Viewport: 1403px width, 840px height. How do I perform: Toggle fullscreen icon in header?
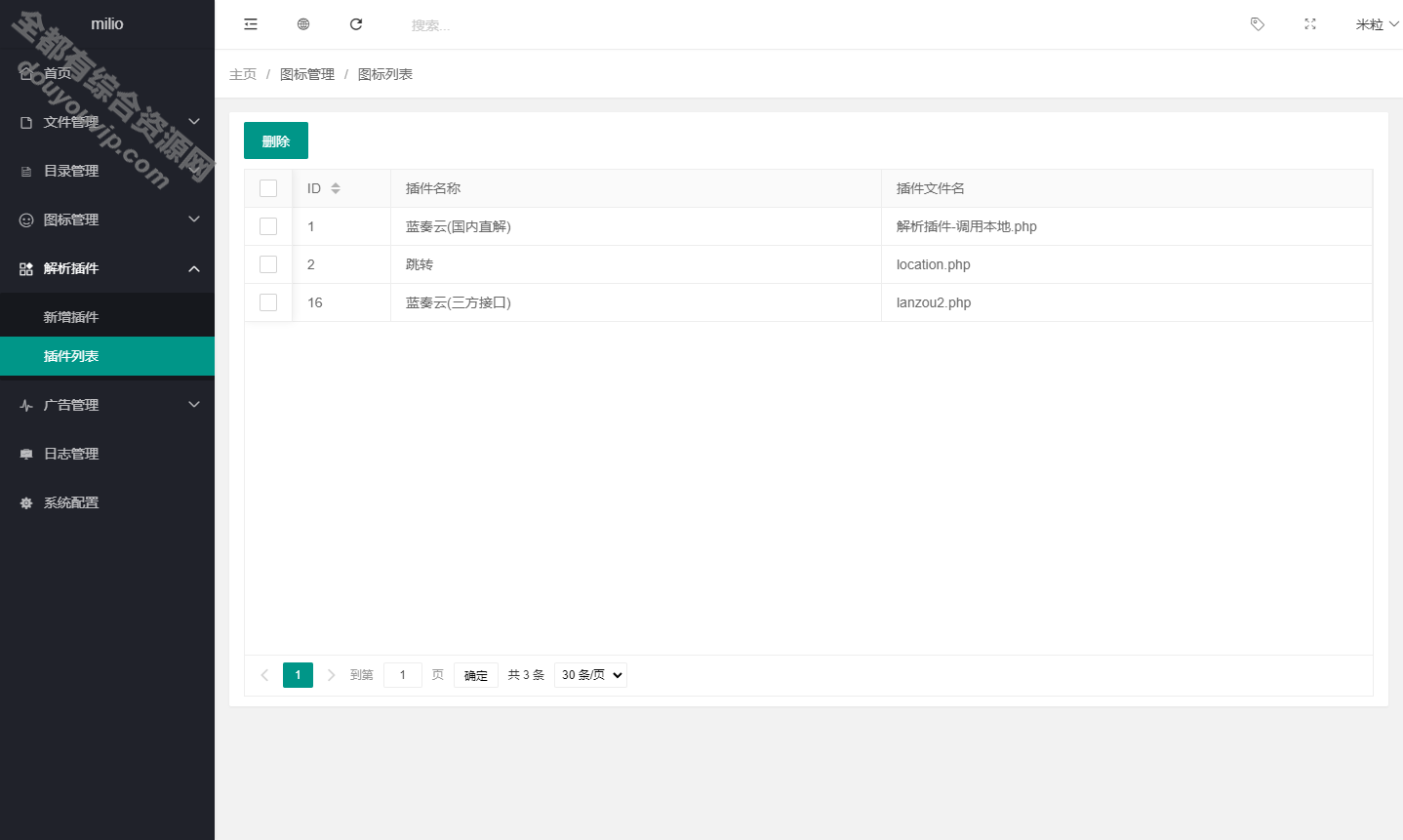1310,24
